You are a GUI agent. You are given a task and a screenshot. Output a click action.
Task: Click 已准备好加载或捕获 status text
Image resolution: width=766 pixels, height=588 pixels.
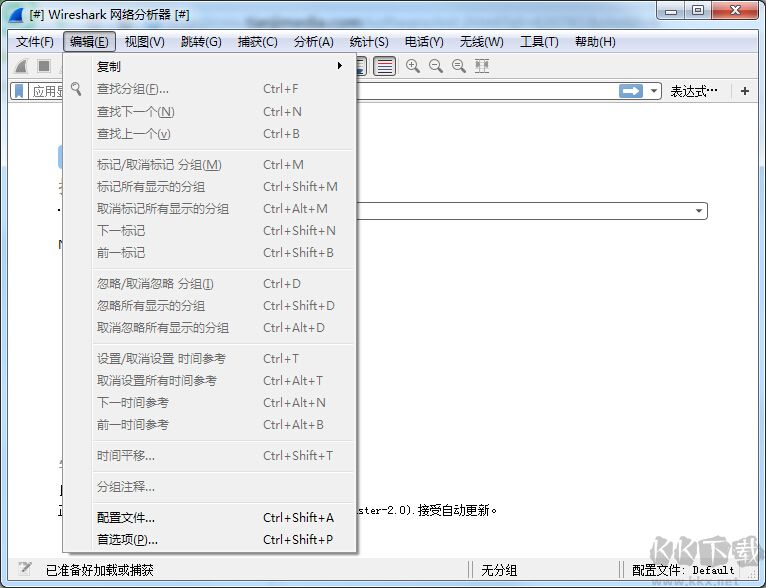coord(100,570)
